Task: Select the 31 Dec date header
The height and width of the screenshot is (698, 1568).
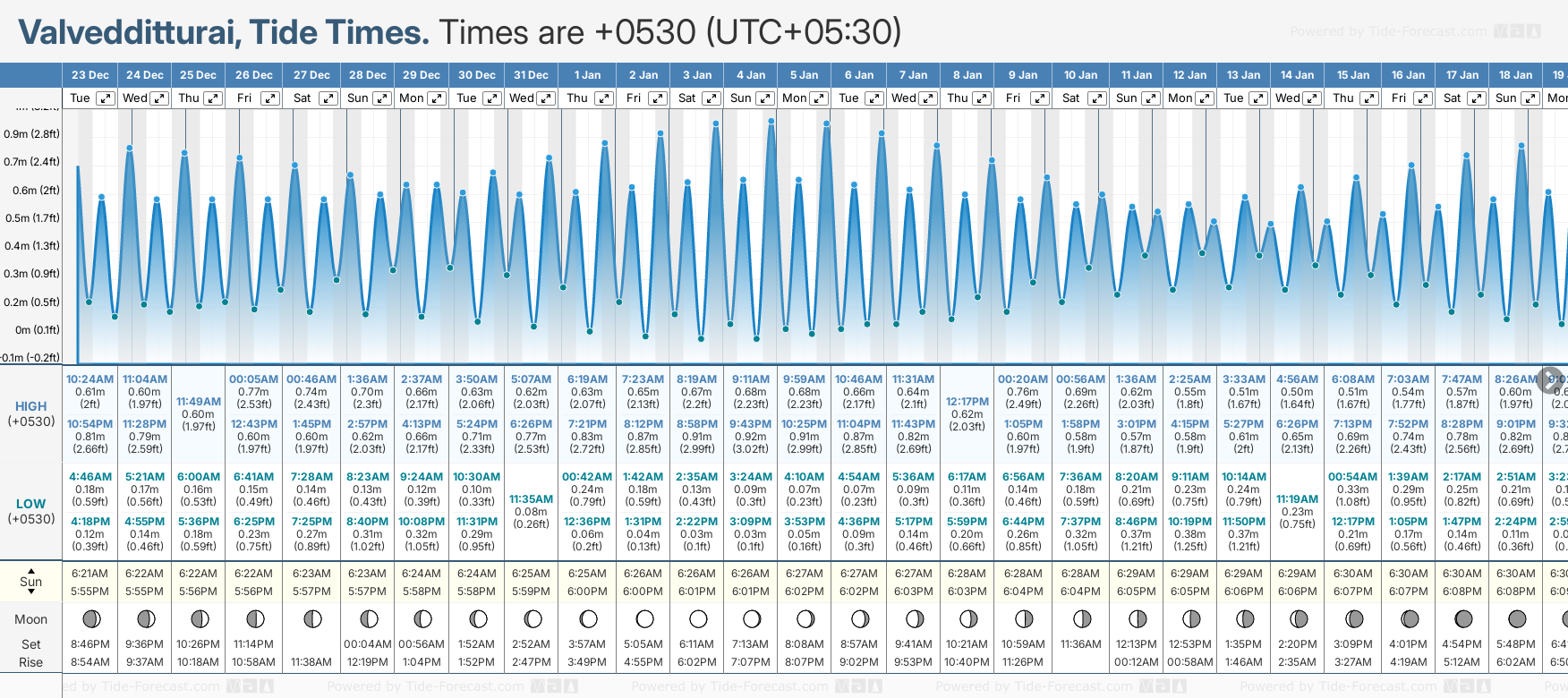Action: coord(531,75)
